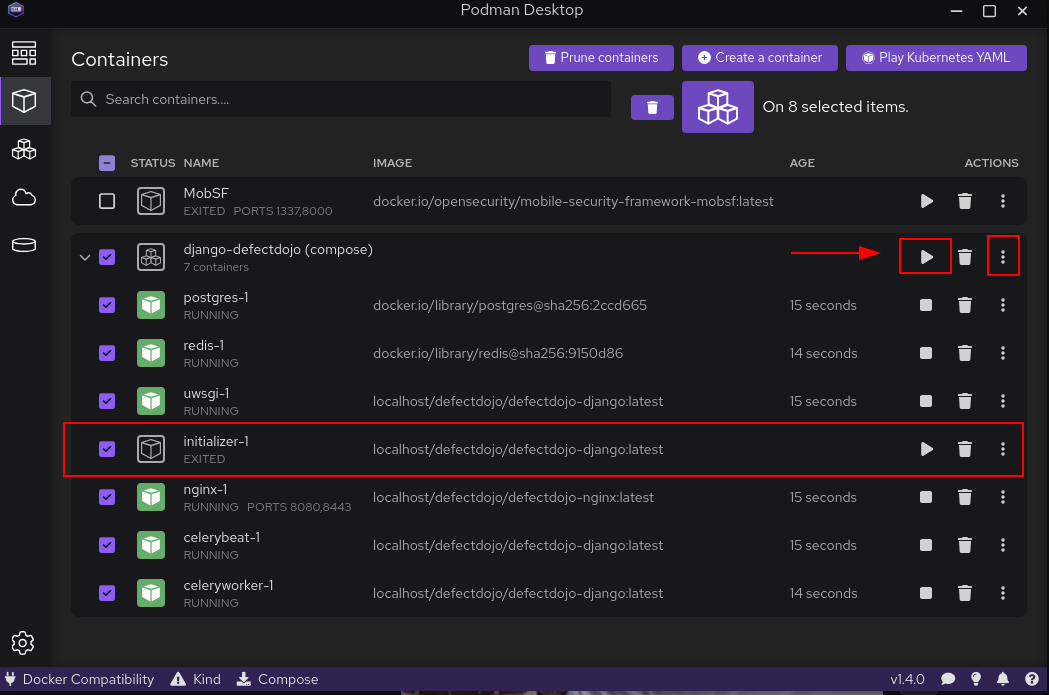1049x695 pixels.
Task: Open the help question mark icon
Action: click(x=1032, y=679)
